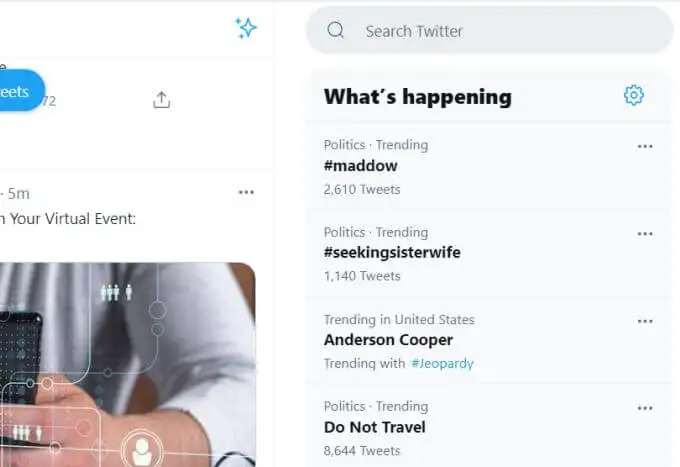Open more options for Do Not Travel trend

point(645,408)
